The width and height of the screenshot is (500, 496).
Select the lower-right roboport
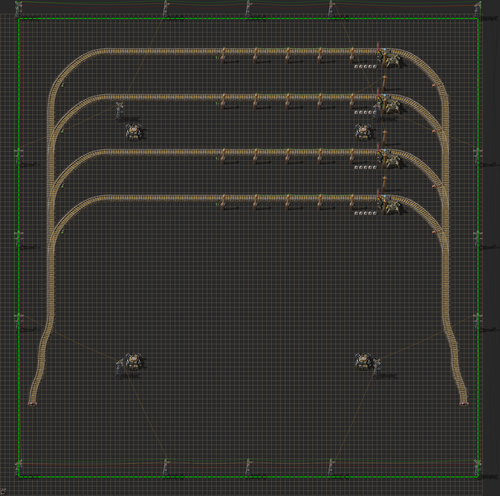(363, 362)
